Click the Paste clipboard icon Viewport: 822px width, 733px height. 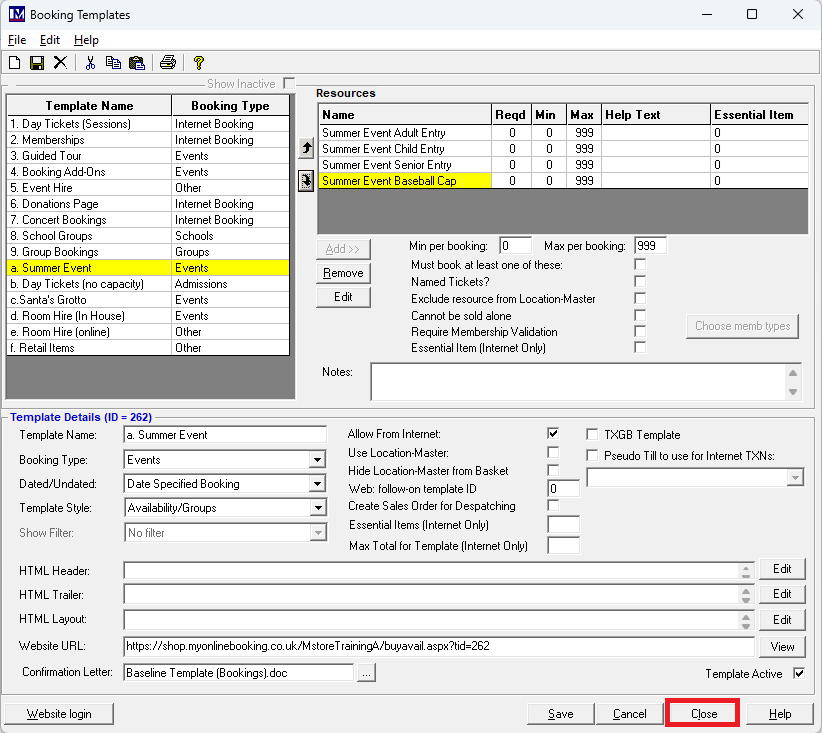pos(136,63)
